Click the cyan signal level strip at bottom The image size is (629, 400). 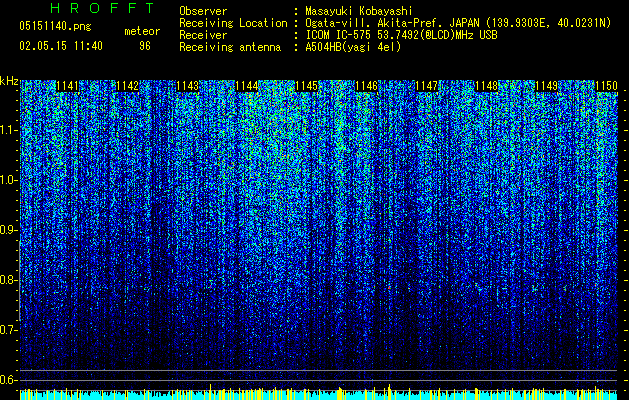coord(319,395)
